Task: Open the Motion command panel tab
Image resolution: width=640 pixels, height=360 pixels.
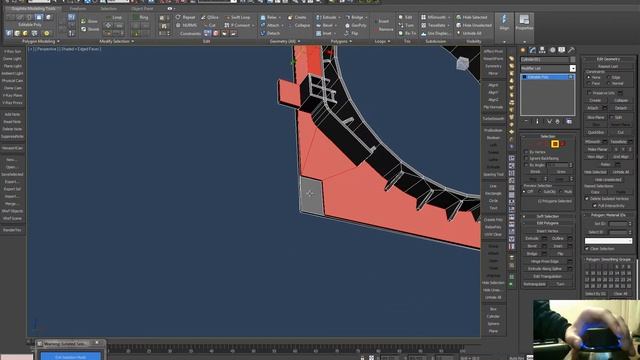Action: [552, 50]
